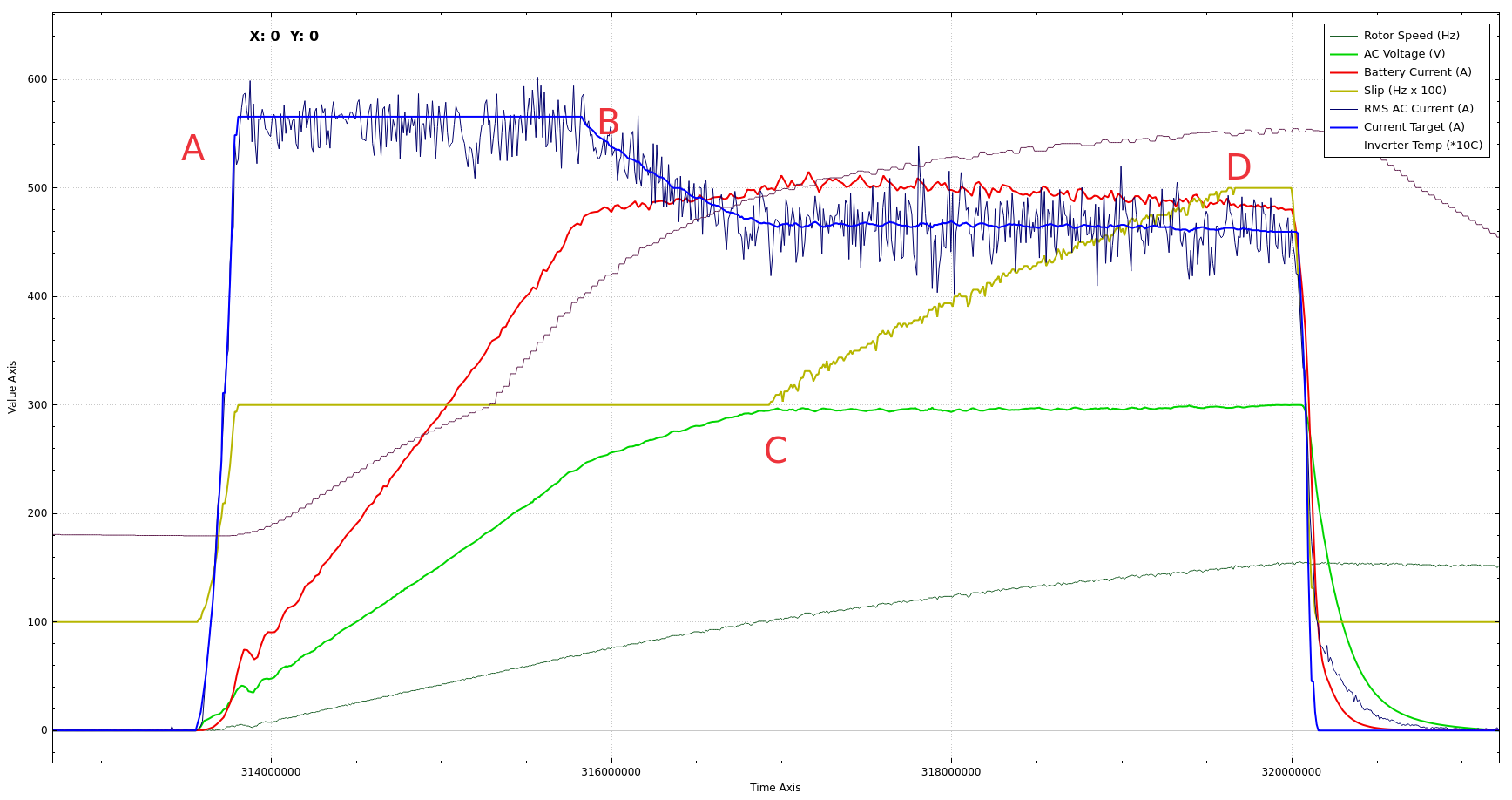Viewport: 1512px width, 800px height.
Task: Select the red Battery Current legend line sample
Action: point(1344,72)
